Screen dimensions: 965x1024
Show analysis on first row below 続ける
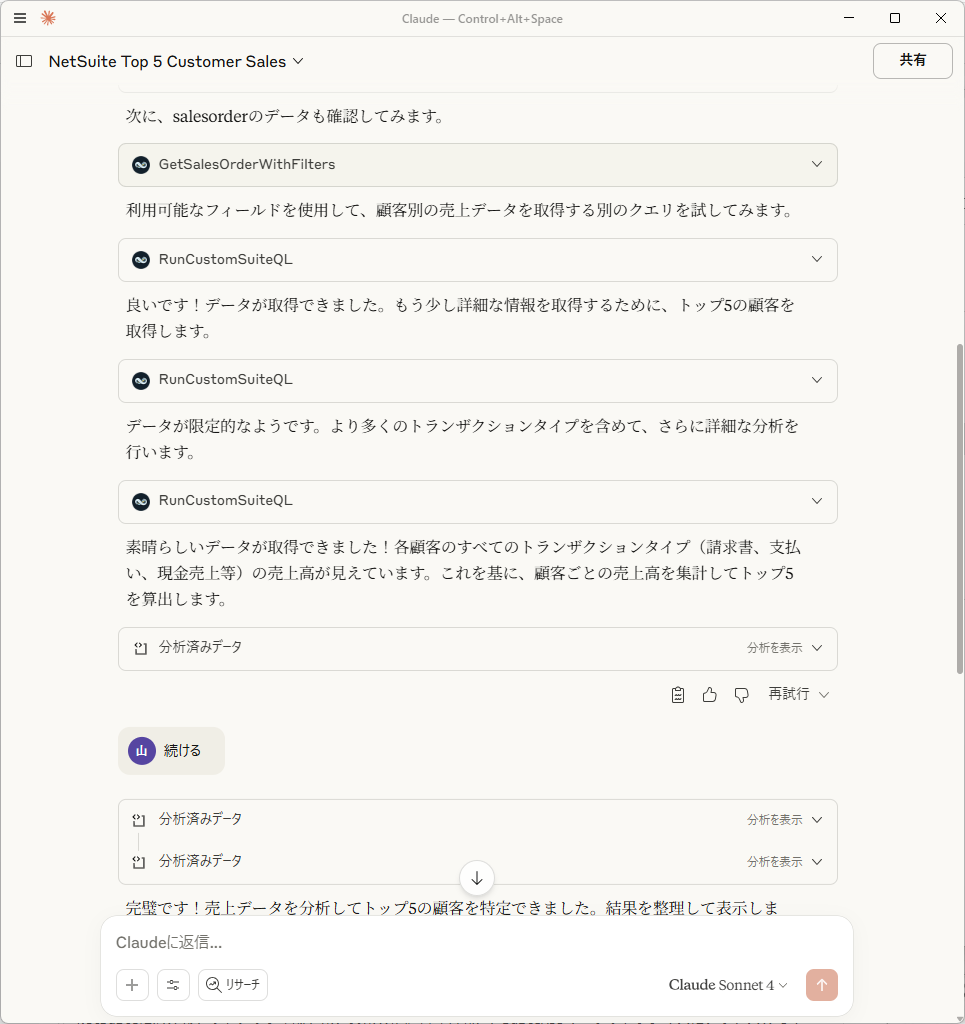pos(784,820)
